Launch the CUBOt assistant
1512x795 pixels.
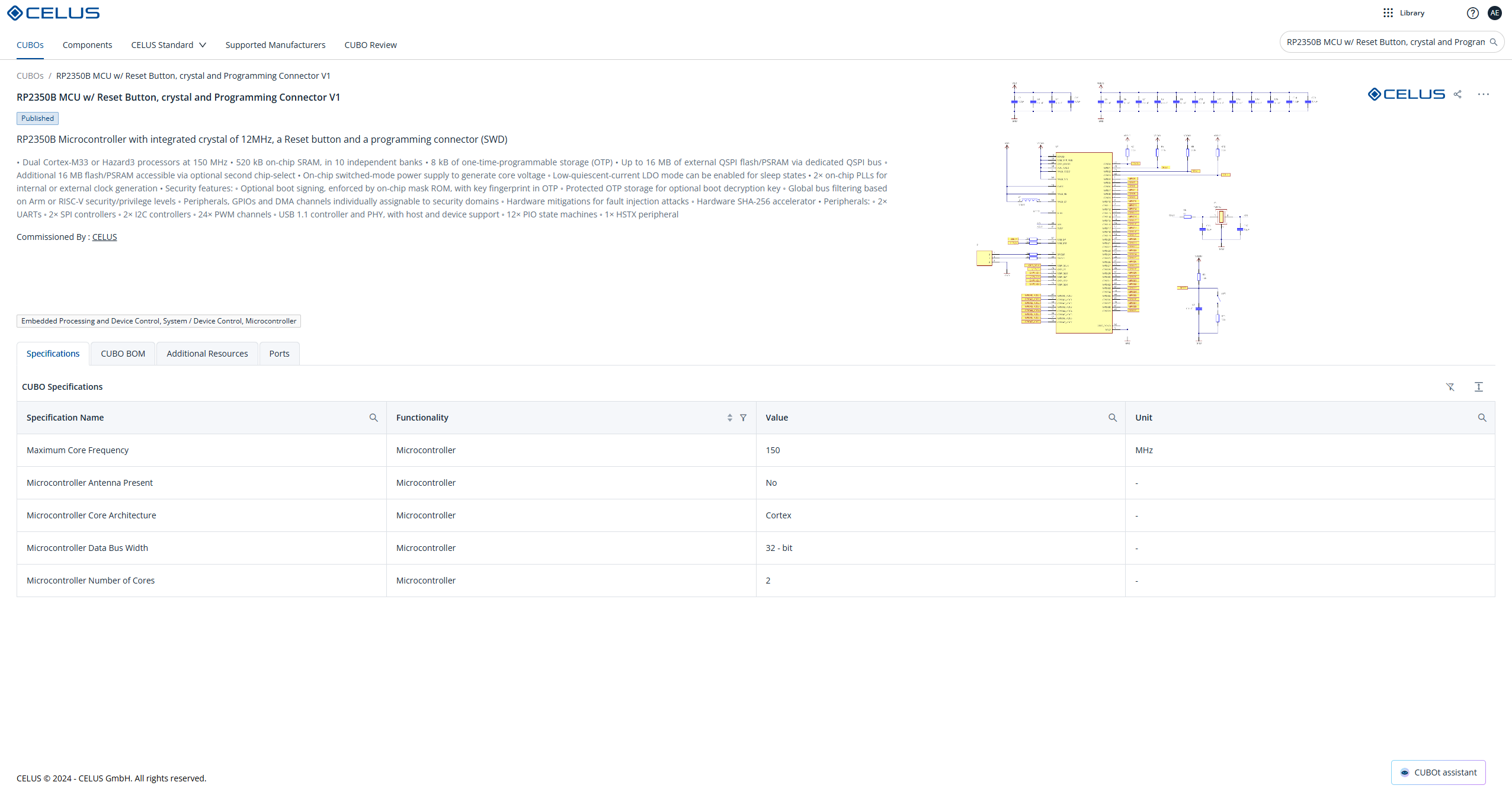click(x=1438, y=772)
